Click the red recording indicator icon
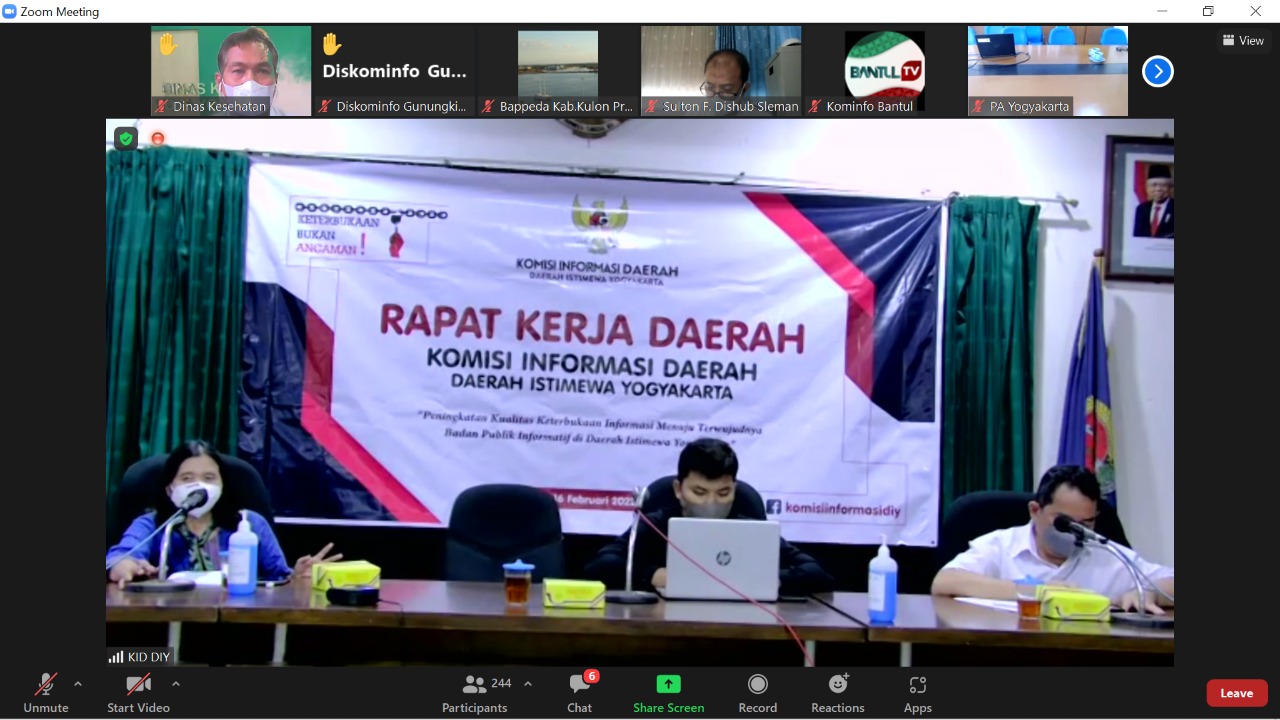 [x=157, y=138]
